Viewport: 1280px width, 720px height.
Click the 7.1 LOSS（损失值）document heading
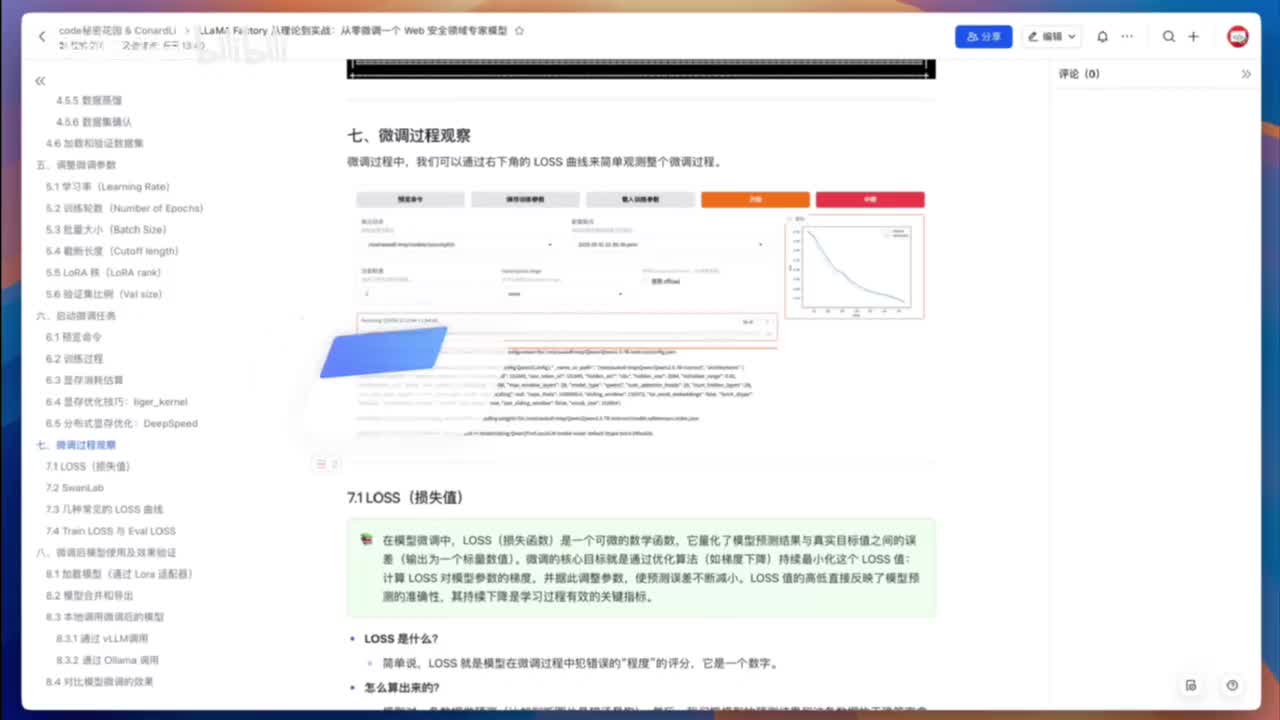point(405,497)
